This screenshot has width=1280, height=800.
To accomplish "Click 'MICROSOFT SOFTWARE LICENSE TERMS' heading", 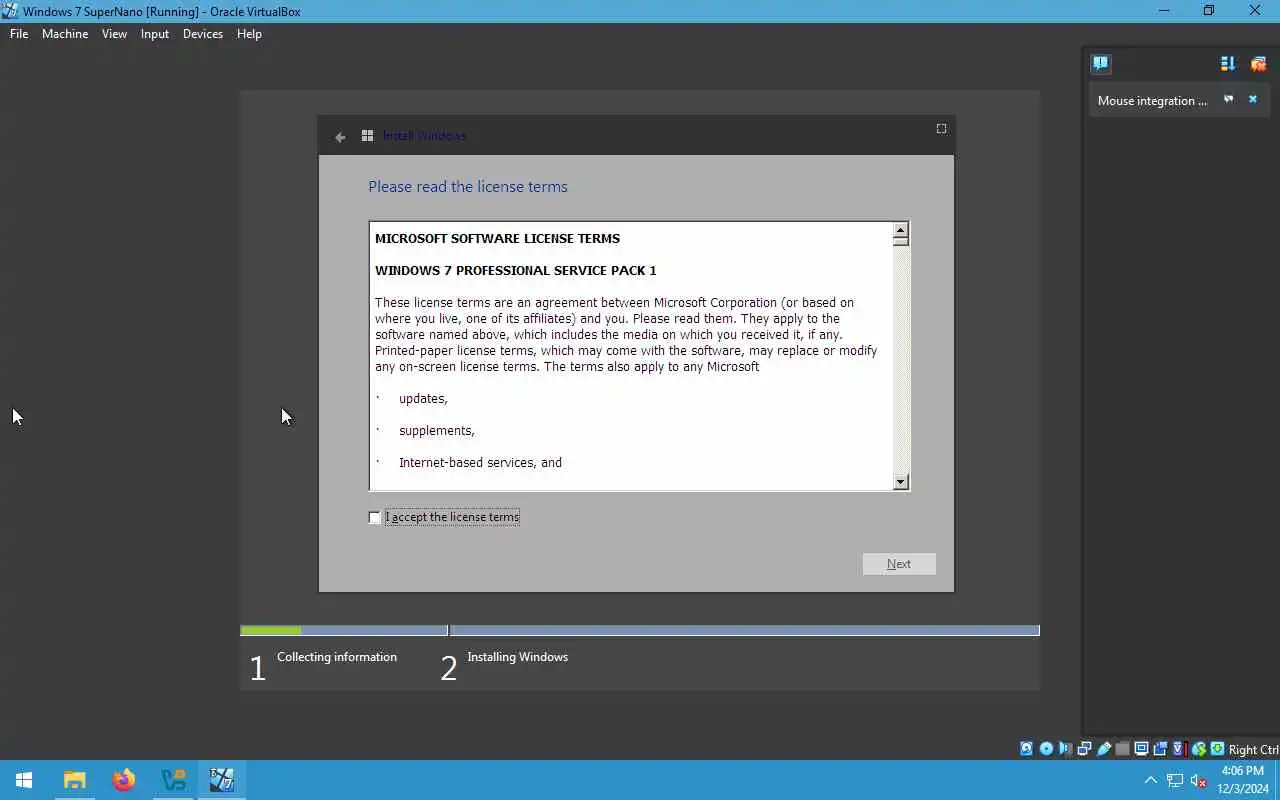I will 497,238.
